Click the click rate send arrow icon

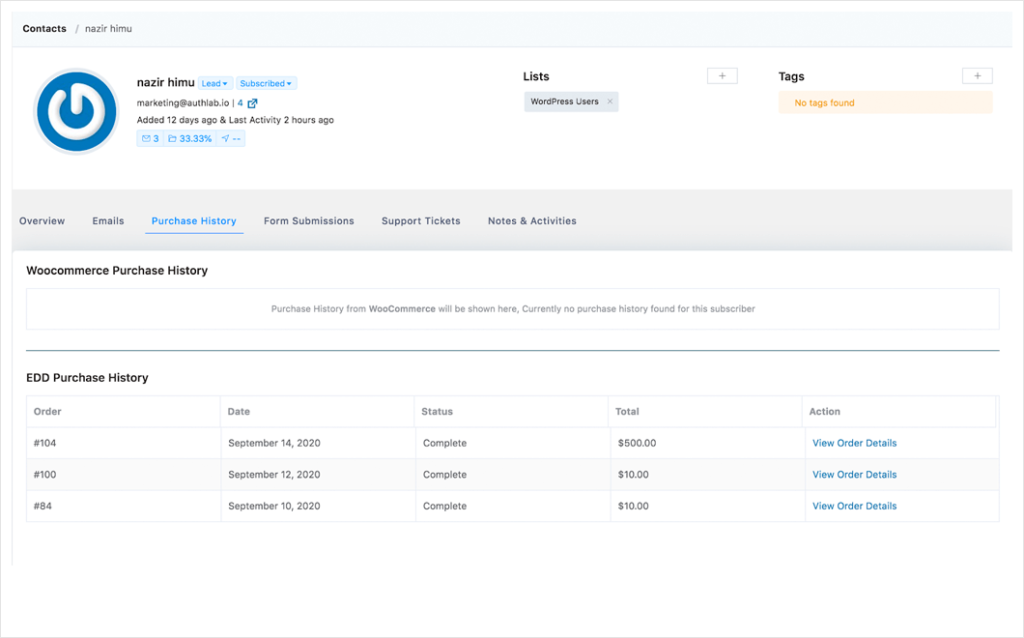(225, 138)
